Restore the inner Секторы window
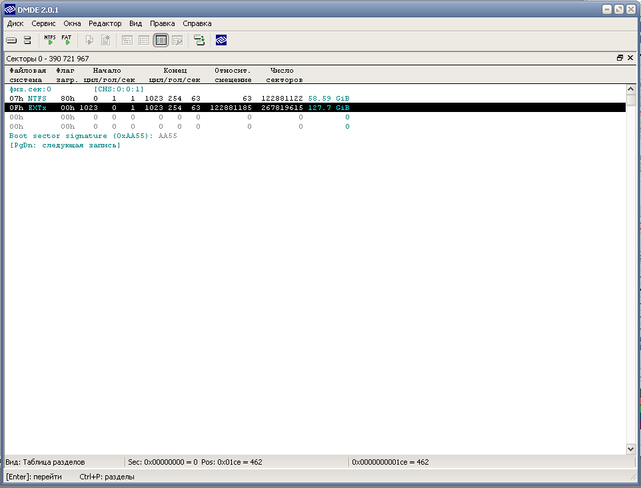The width and height of the screenshot is (641, 488). click(x=620, y=58)
